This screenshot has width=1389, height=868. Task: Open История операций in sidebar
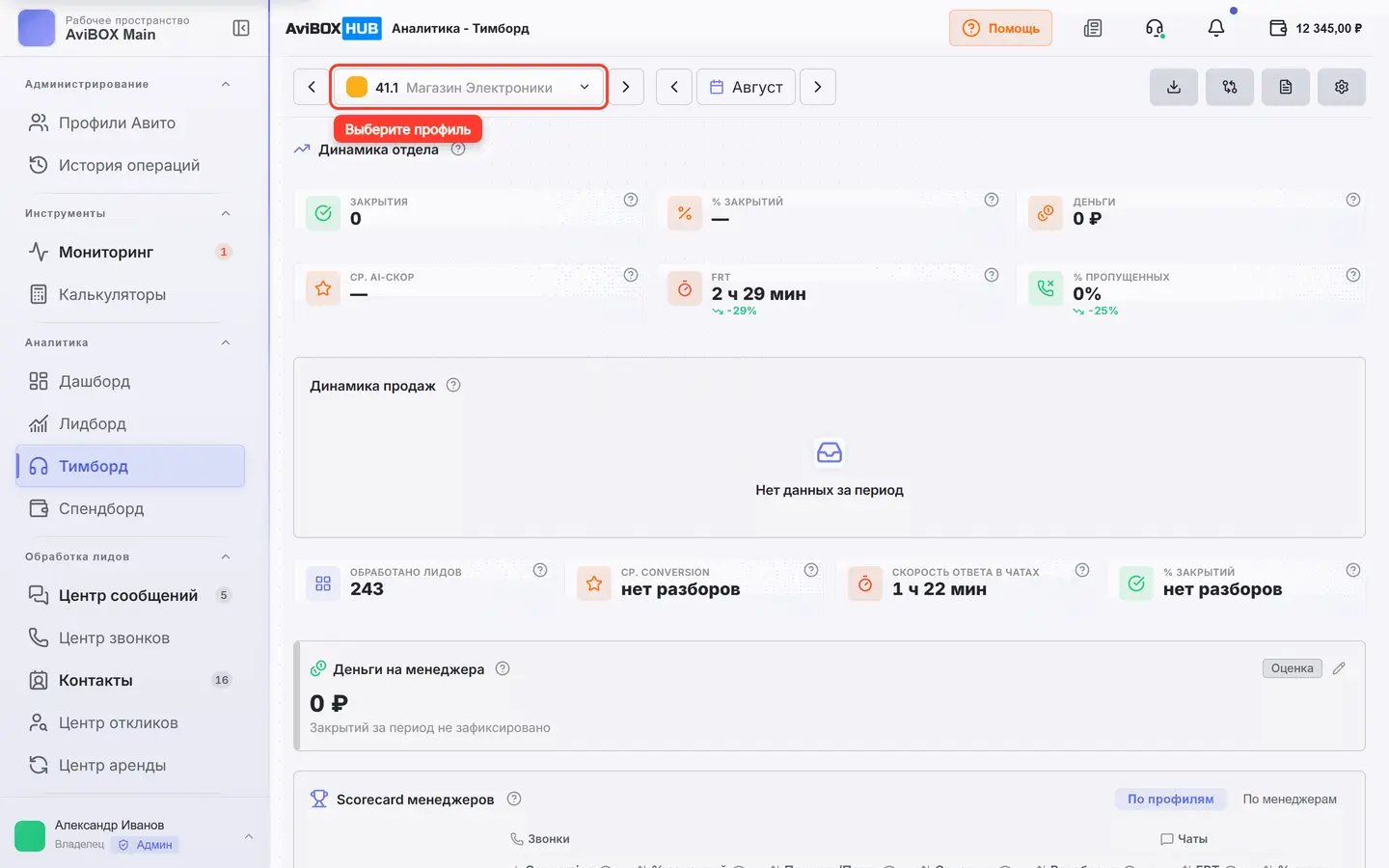coord(130,165)
